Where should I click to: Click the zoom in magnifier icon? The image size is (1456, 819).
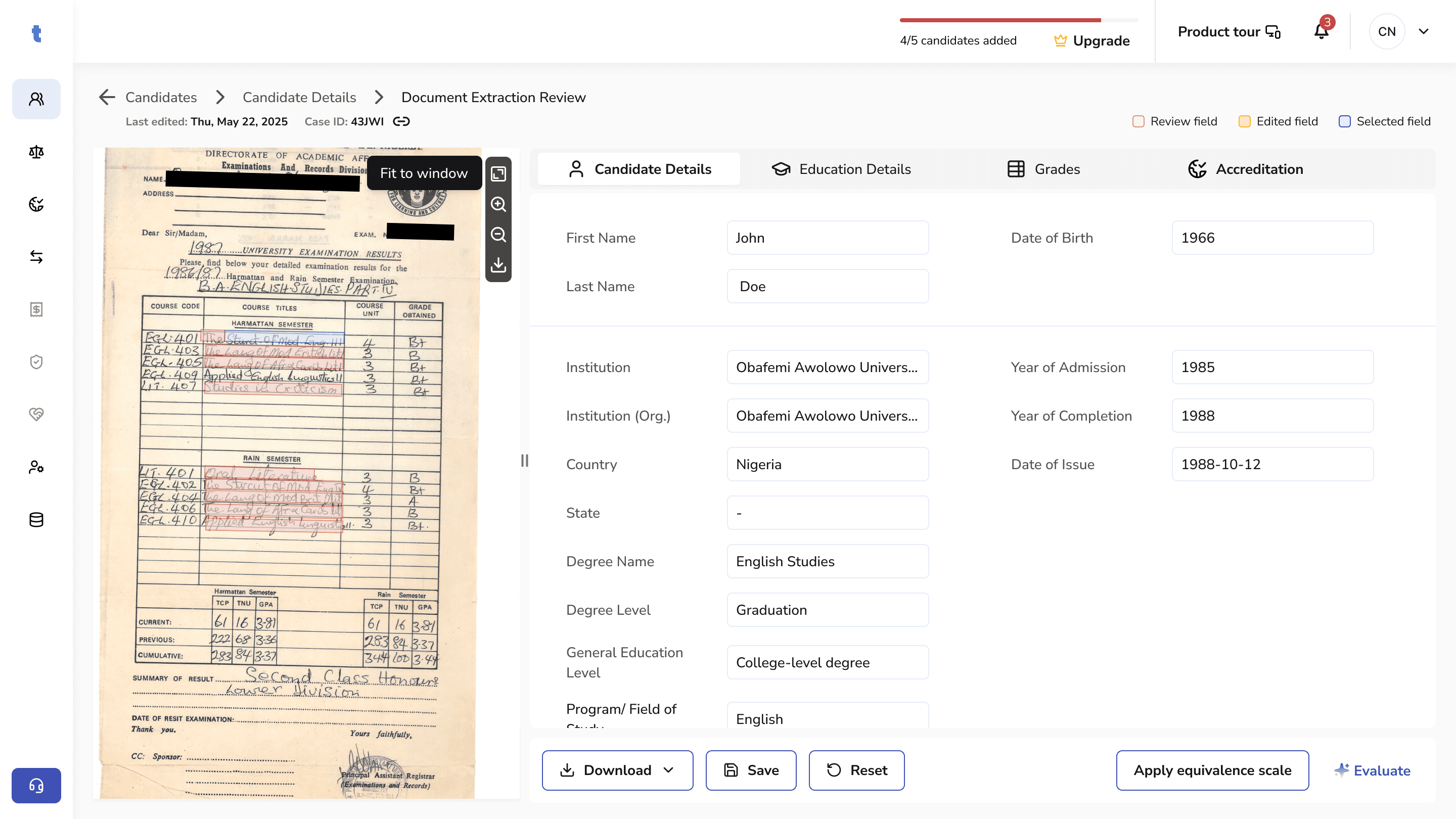click(x=498, y=204)
